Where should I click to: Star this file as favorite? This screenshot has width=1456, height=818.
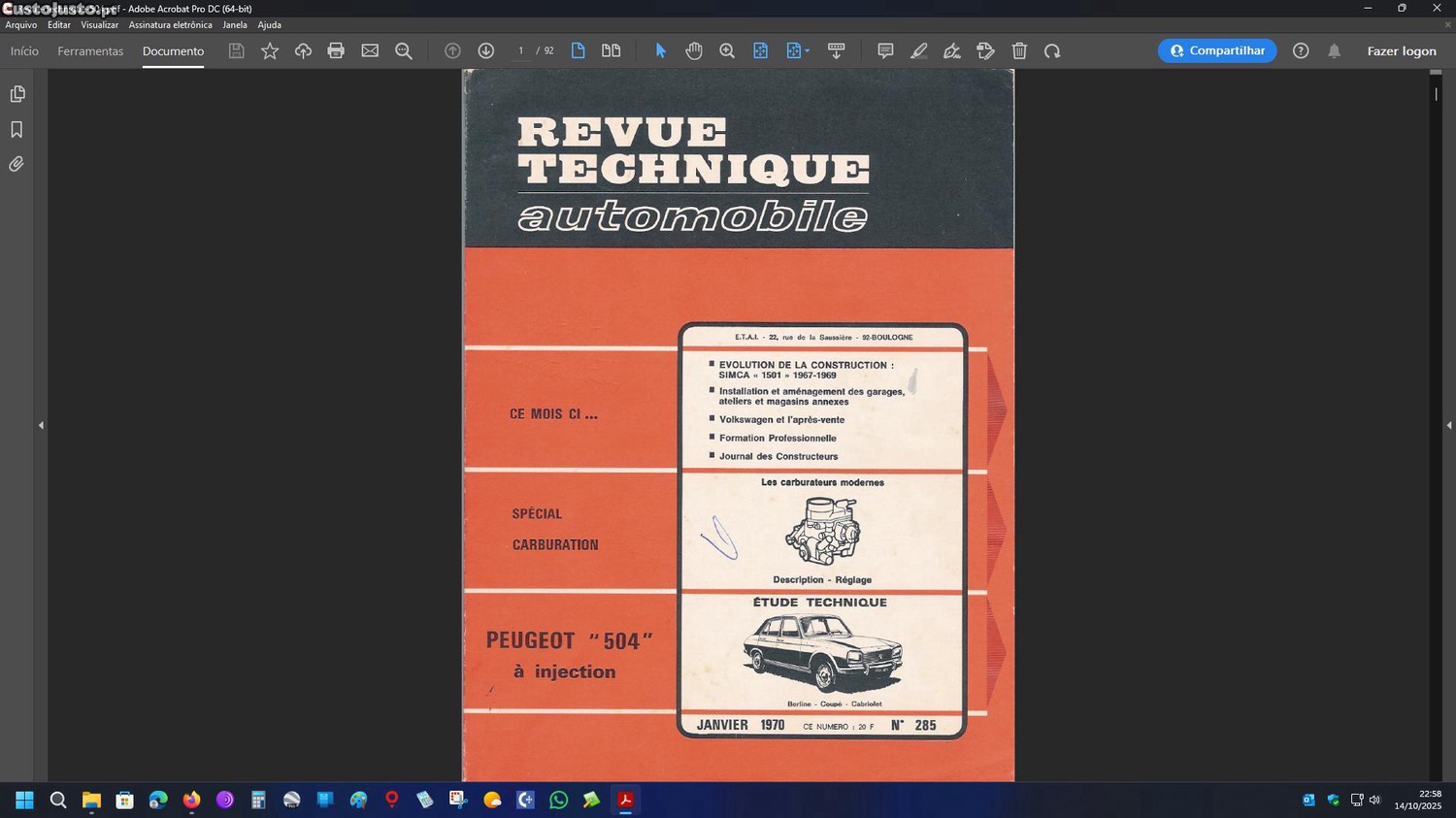(270, 50)
